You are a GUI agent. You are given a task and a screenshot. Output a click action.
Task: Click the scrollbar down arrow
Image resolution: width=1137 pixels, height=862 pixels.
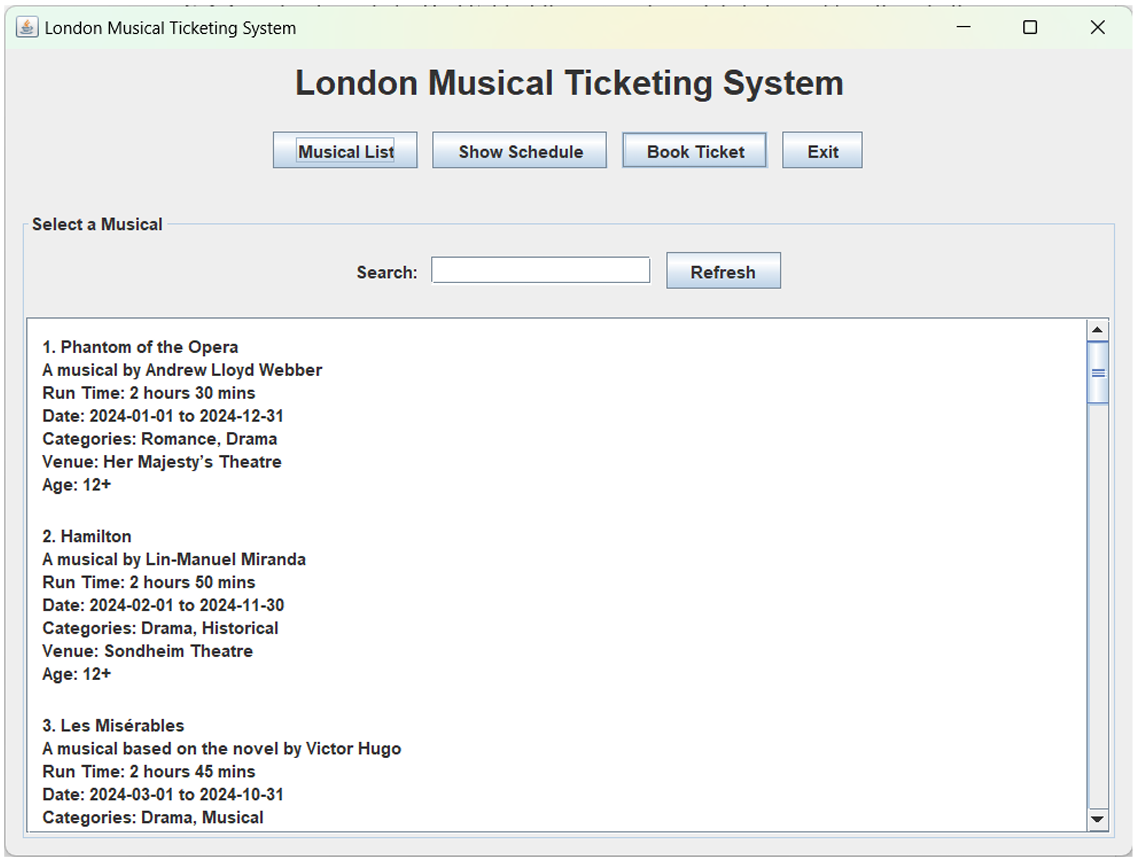click(x=1096, y=820)
